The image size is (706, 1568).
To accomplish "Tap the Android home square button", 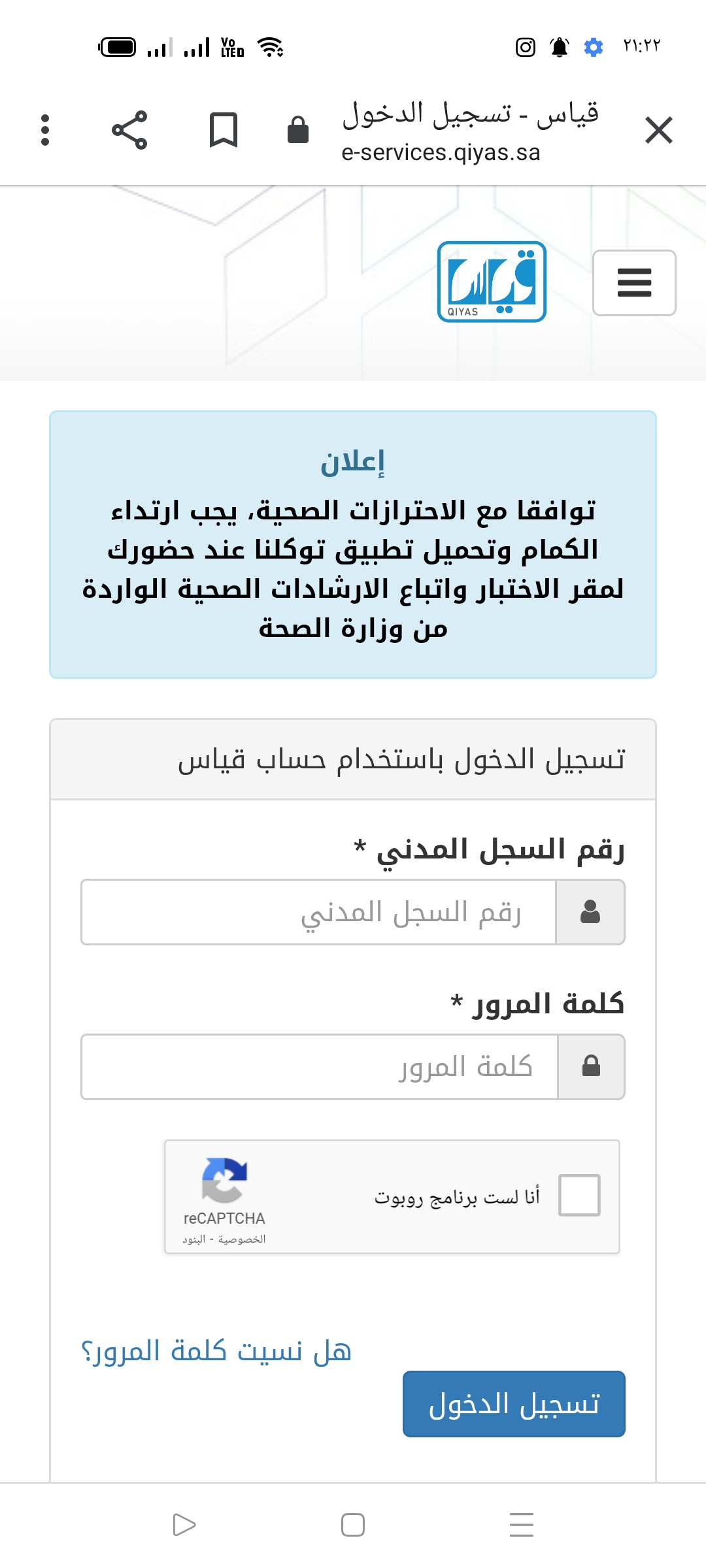I will tap(353, 1525).
